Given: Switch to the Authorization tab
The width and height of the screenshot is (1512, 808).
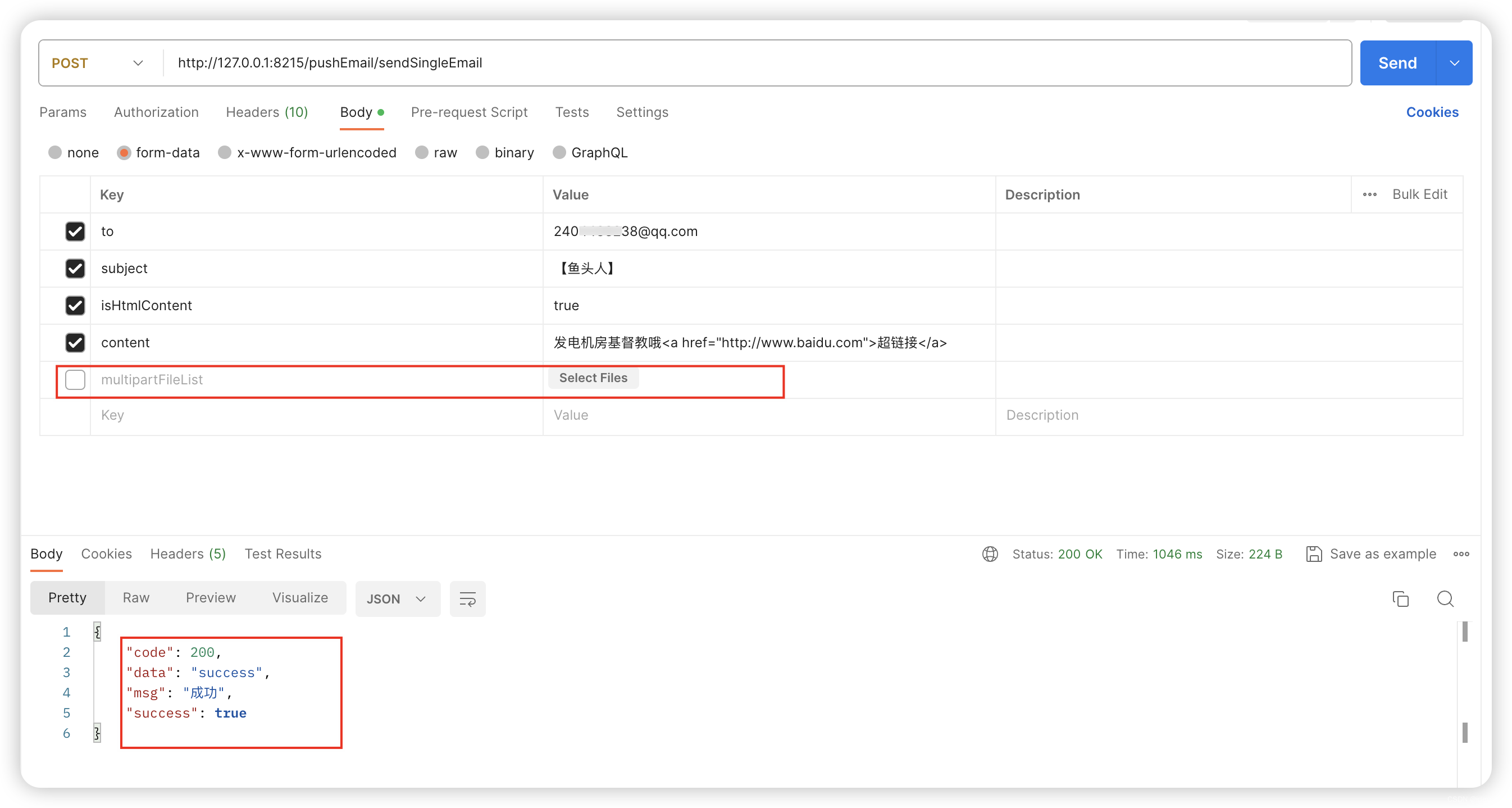Looking at the screenshot, I should pyautogui.click(x=156, y=112).
